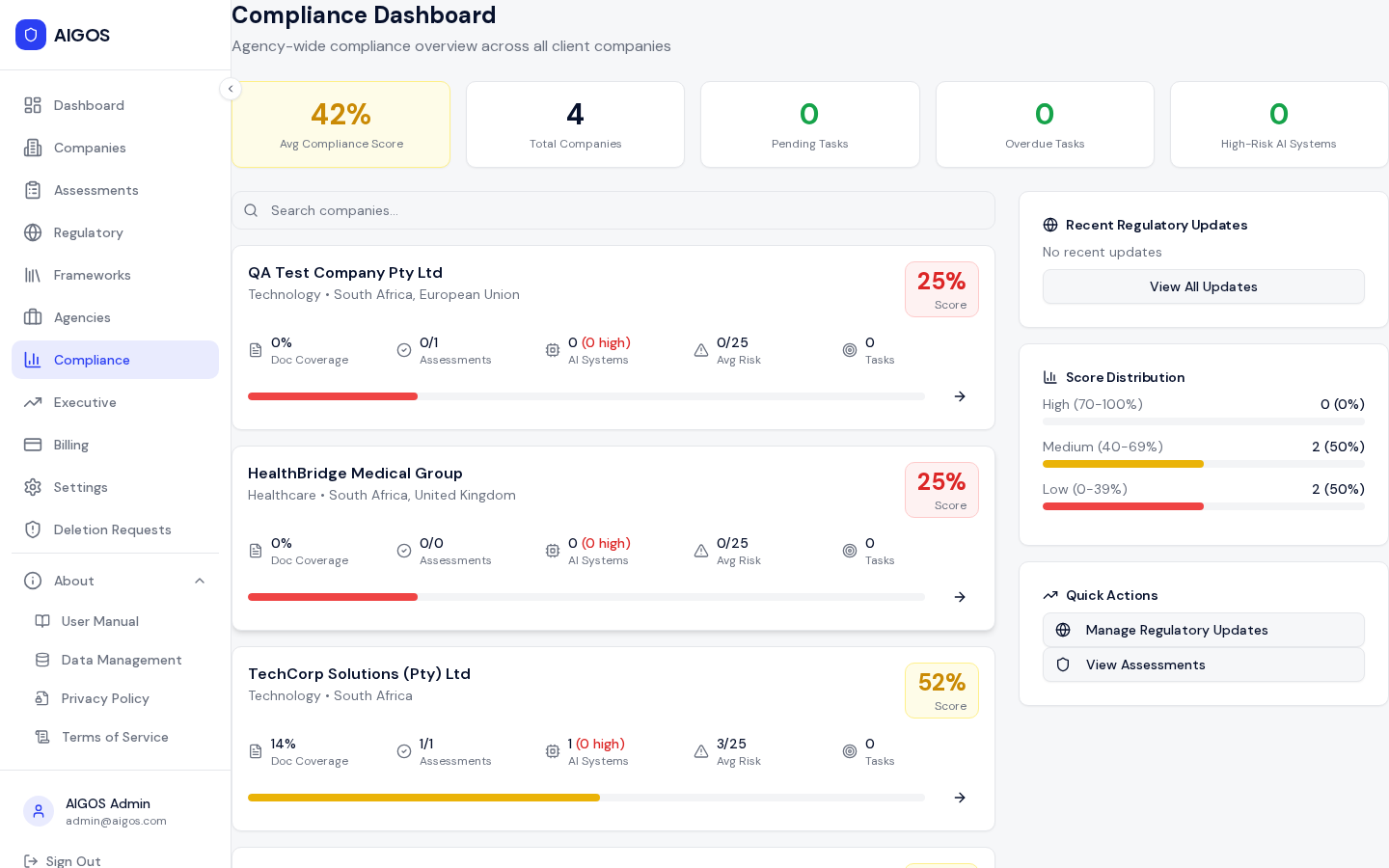Click HealthBridge Avg Risk warning icon

click(x=701, y=551)
